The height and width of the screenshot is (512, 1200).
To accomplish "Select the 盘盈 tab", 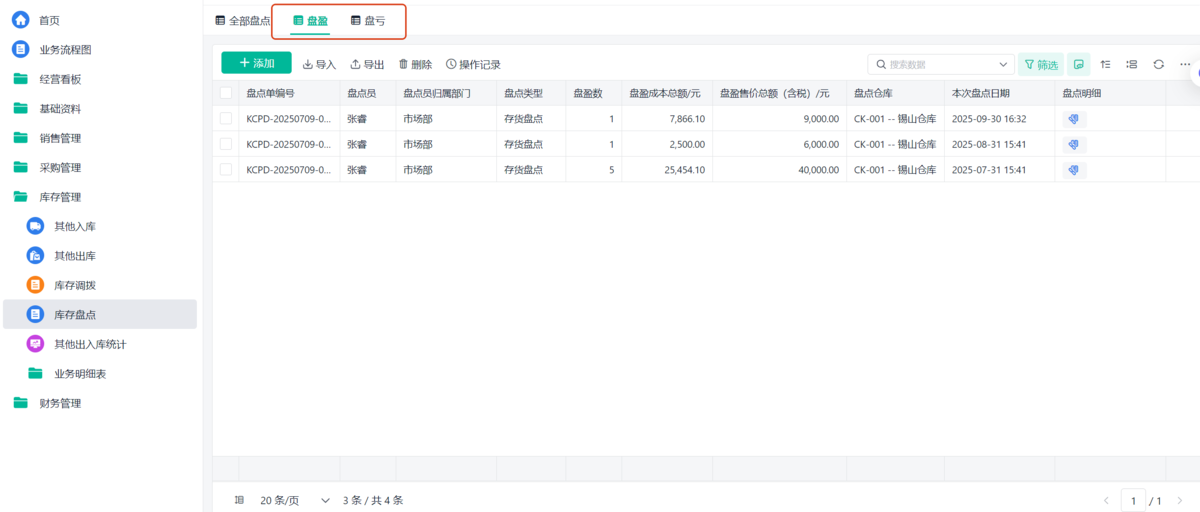I will click(x=310, y=20).
